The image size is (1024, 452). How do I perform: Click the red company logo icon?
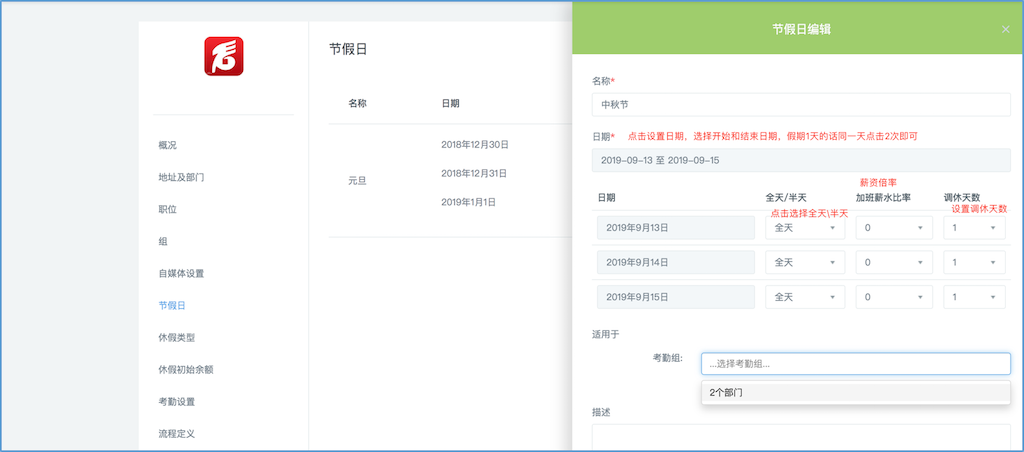223,56
